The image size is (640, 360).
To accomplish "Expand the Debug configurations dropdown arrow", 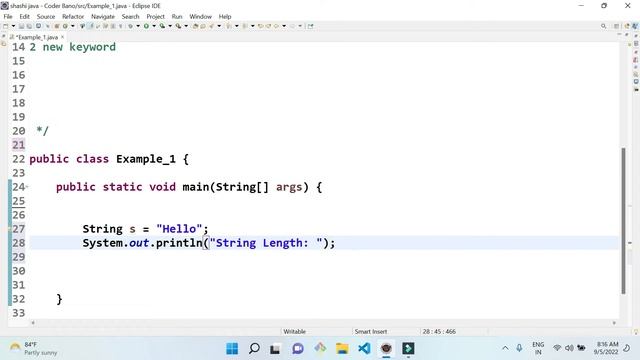I will point(138,26).
